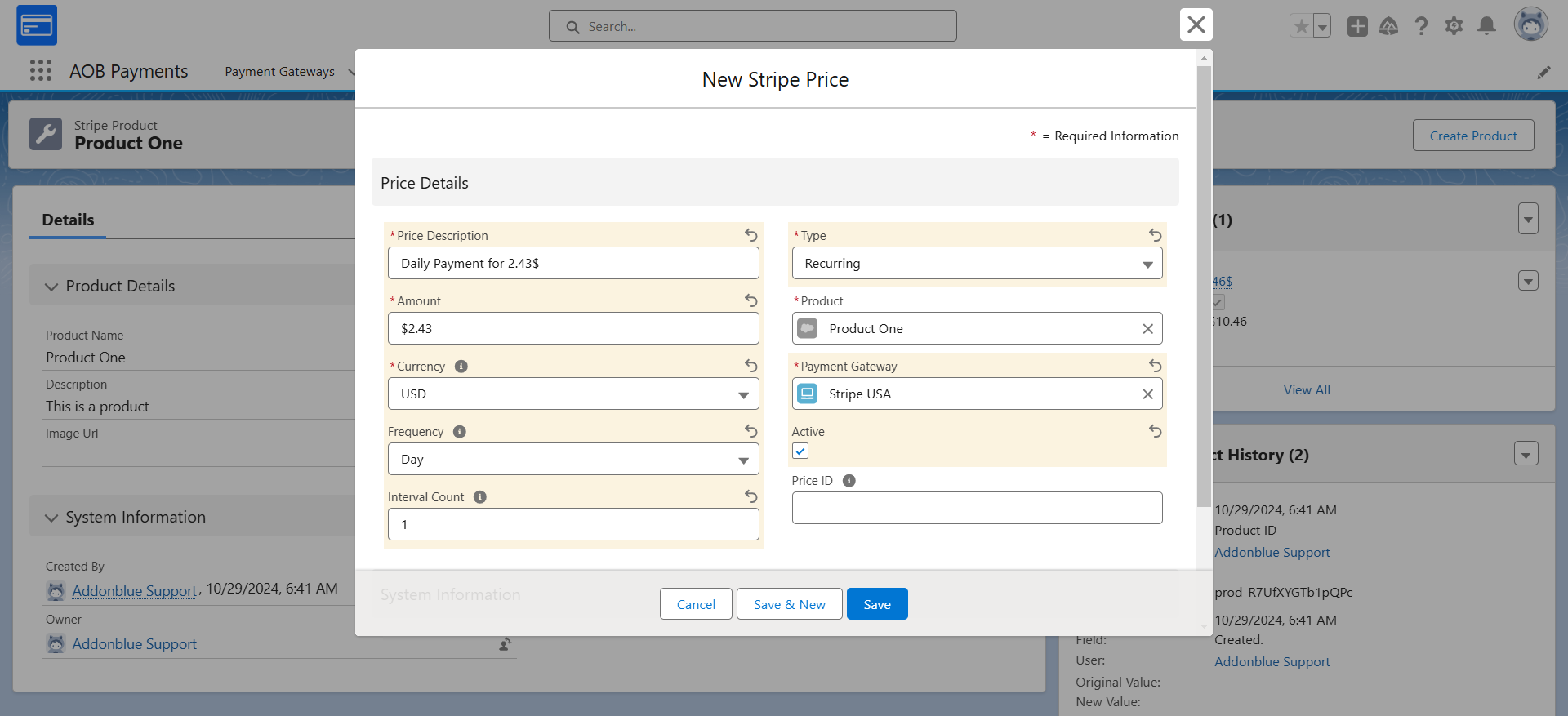Viewport: 1568px width, 716px height.
Task: Open the Trailhead guidance center icon
Action: [1389, 26]
